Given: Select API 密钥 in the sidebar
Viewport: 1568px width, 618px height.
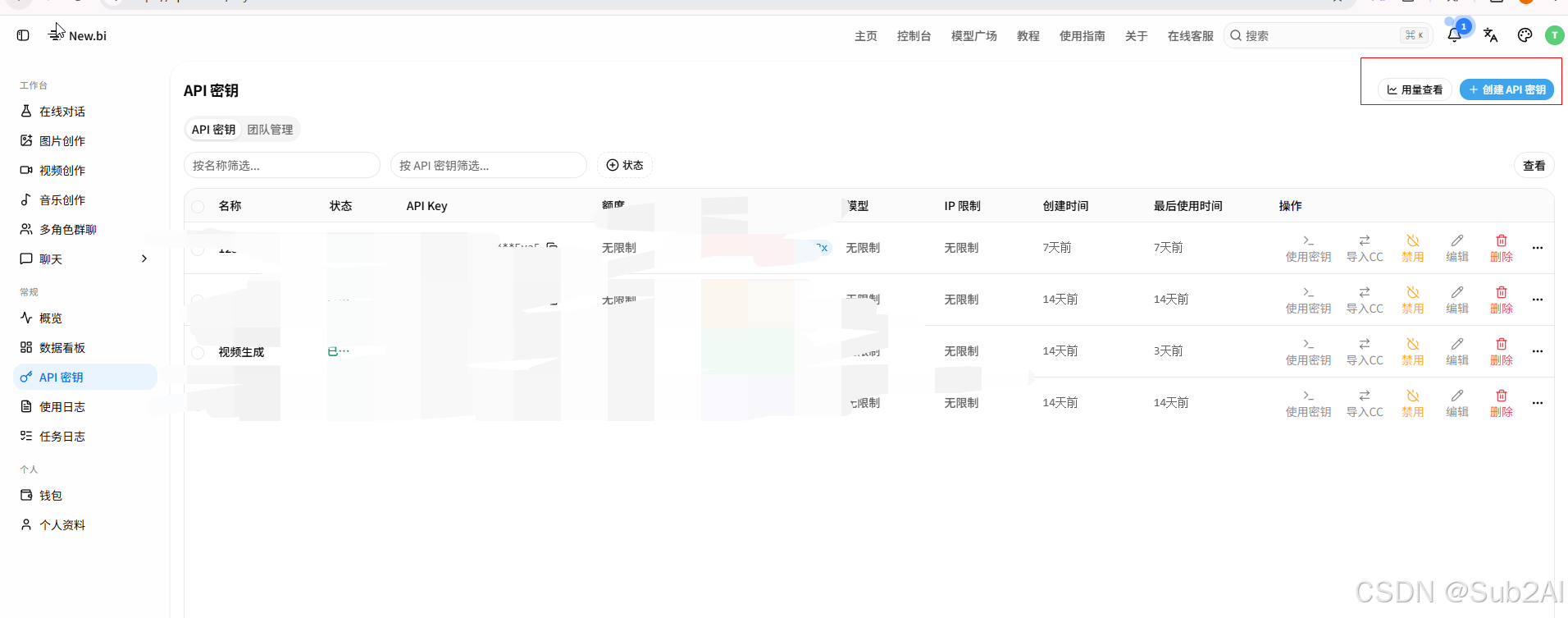Looking at the screenshot, I should point(85,378).
